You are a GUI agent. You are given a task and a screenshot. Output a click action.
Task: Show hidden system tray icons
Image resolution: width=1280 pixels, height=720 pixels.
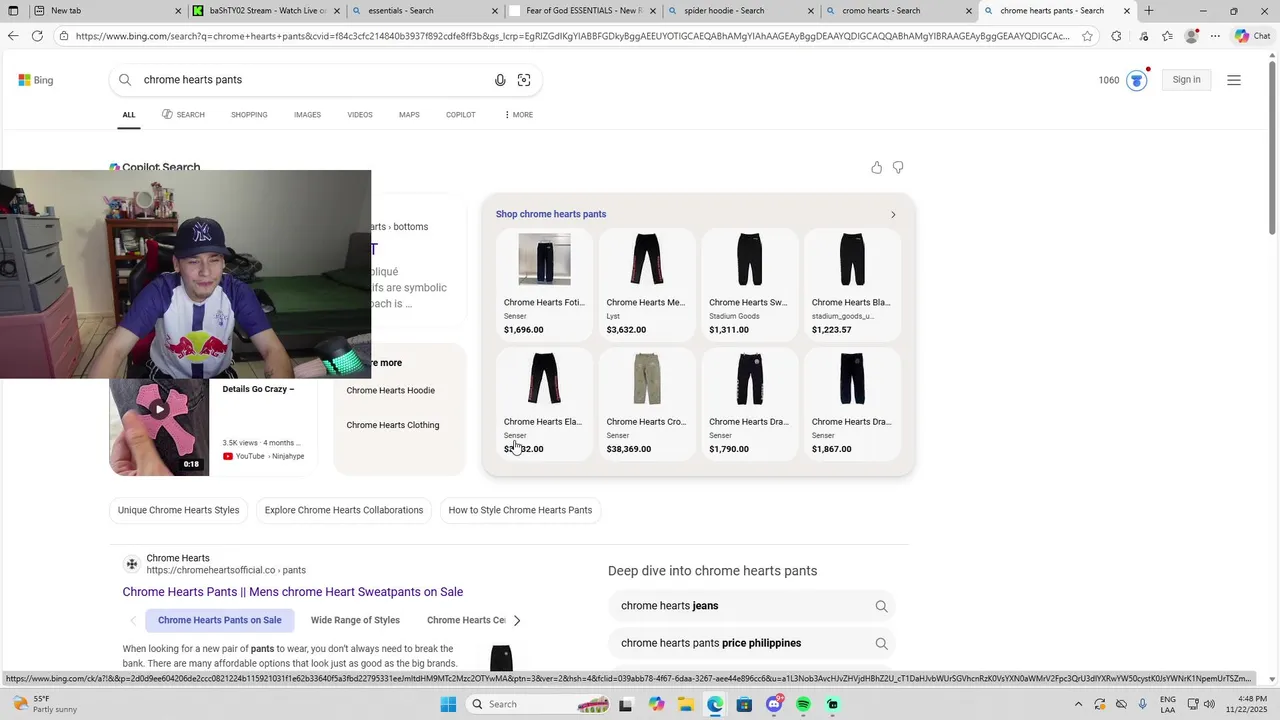(x=1078, y=704)
